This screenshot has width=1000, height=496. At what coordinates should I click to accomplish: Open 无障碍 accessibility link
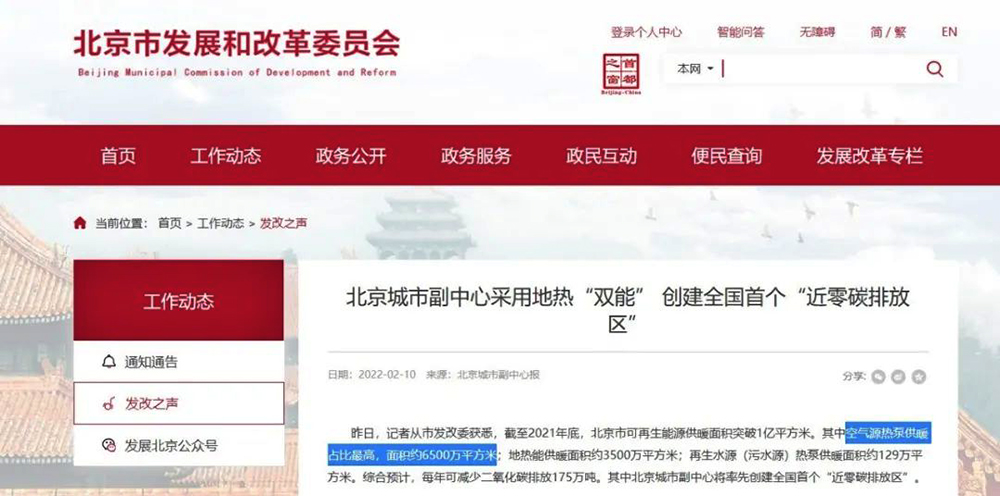click(x=817, y=32)
